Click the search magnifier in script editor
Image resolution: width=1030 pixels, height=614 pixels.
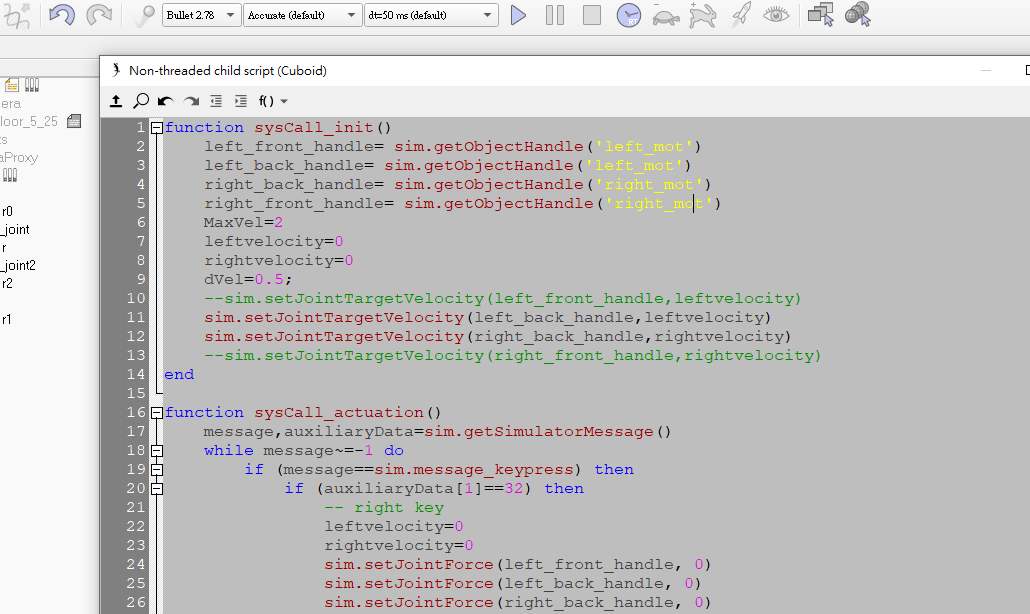click(x=141, y=101)
